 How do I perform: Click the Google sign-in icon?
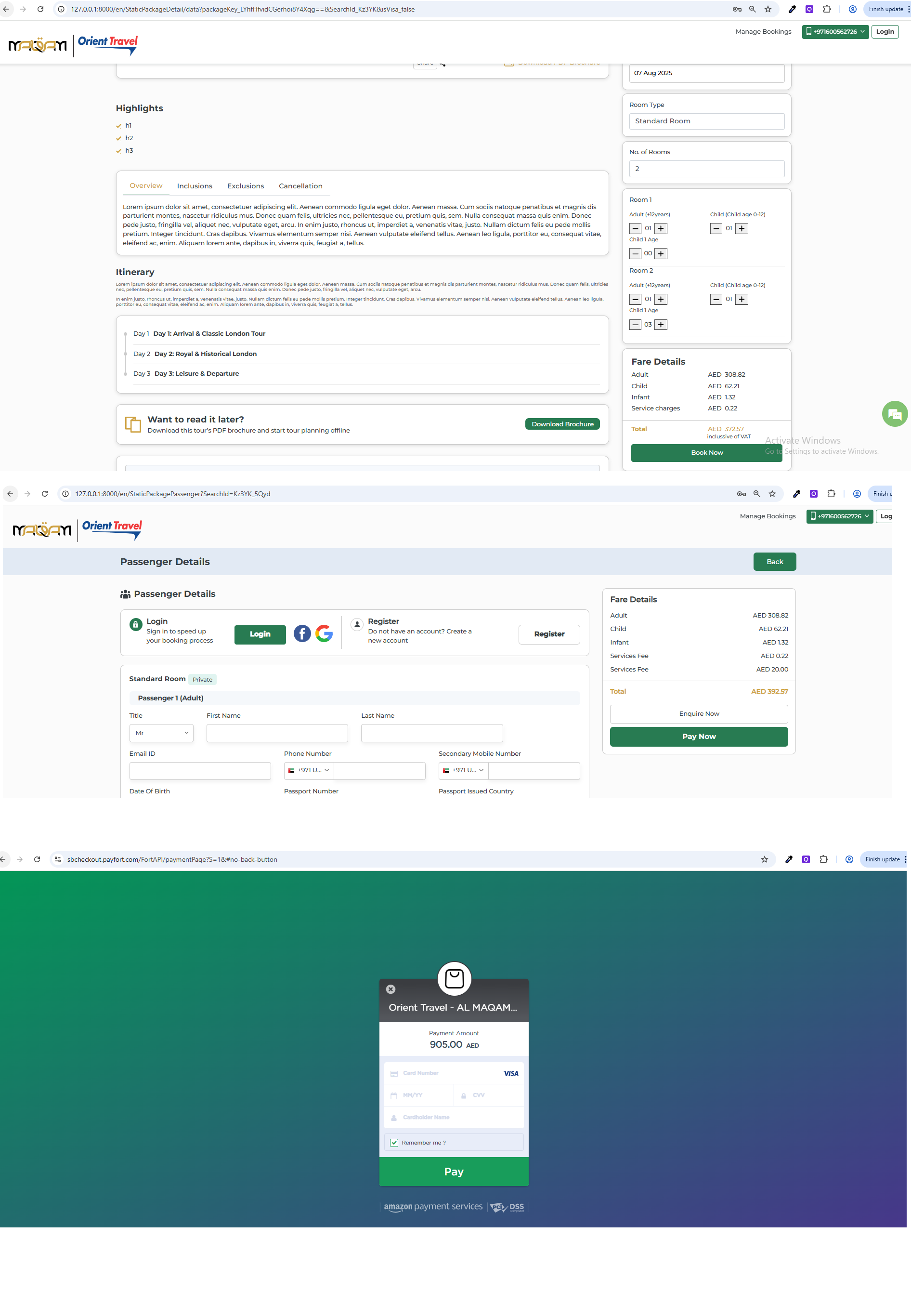pyautogui.click(x=329, y=642)
